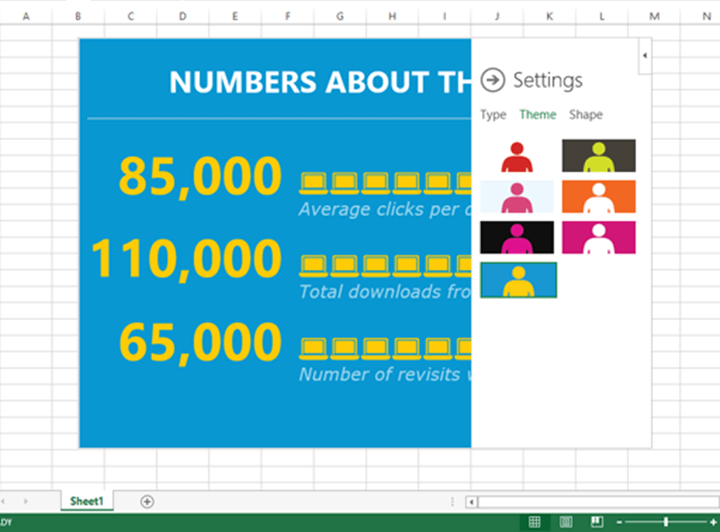Select the Theme tab in Settings
The image size is (720, 532).
coord(537,115)
